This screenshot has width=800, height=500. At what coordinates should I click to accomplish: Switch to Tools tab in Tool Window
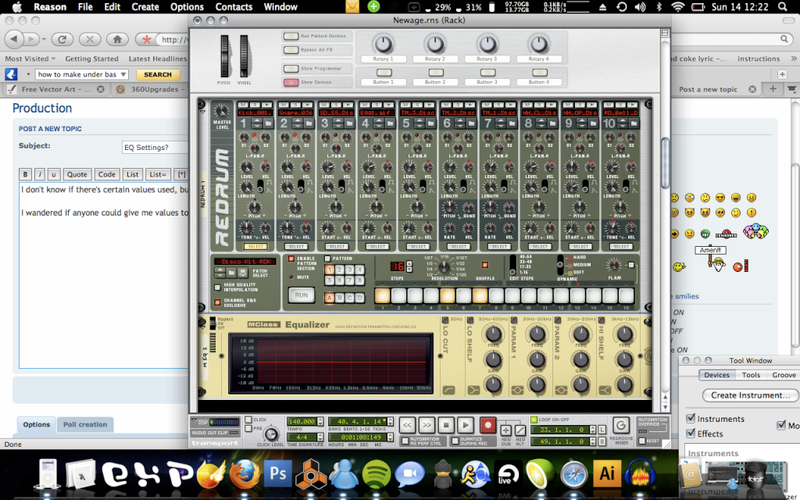tap(751, 375)
